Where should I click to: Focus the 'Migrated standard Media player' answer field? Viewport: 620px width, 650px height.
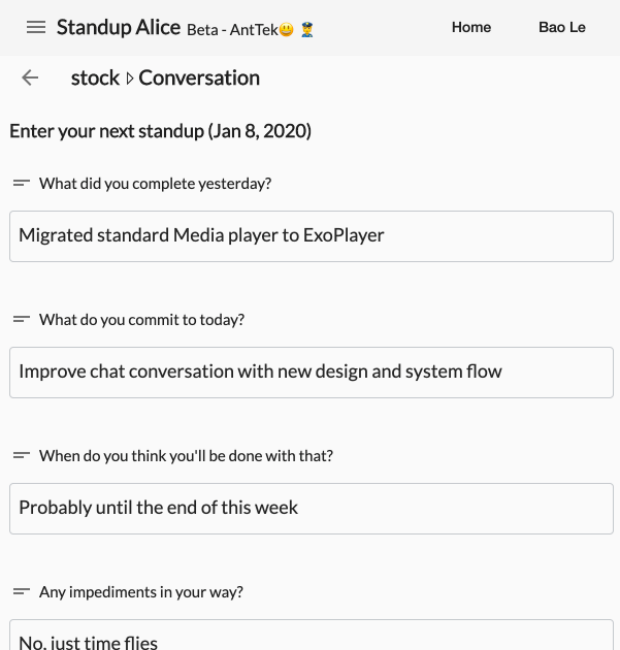[x=311, y=236]
